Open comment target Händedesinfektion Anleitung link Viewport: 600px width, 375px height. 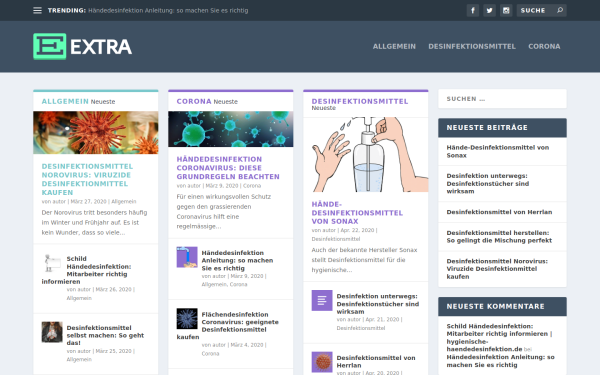coord(500,361)
